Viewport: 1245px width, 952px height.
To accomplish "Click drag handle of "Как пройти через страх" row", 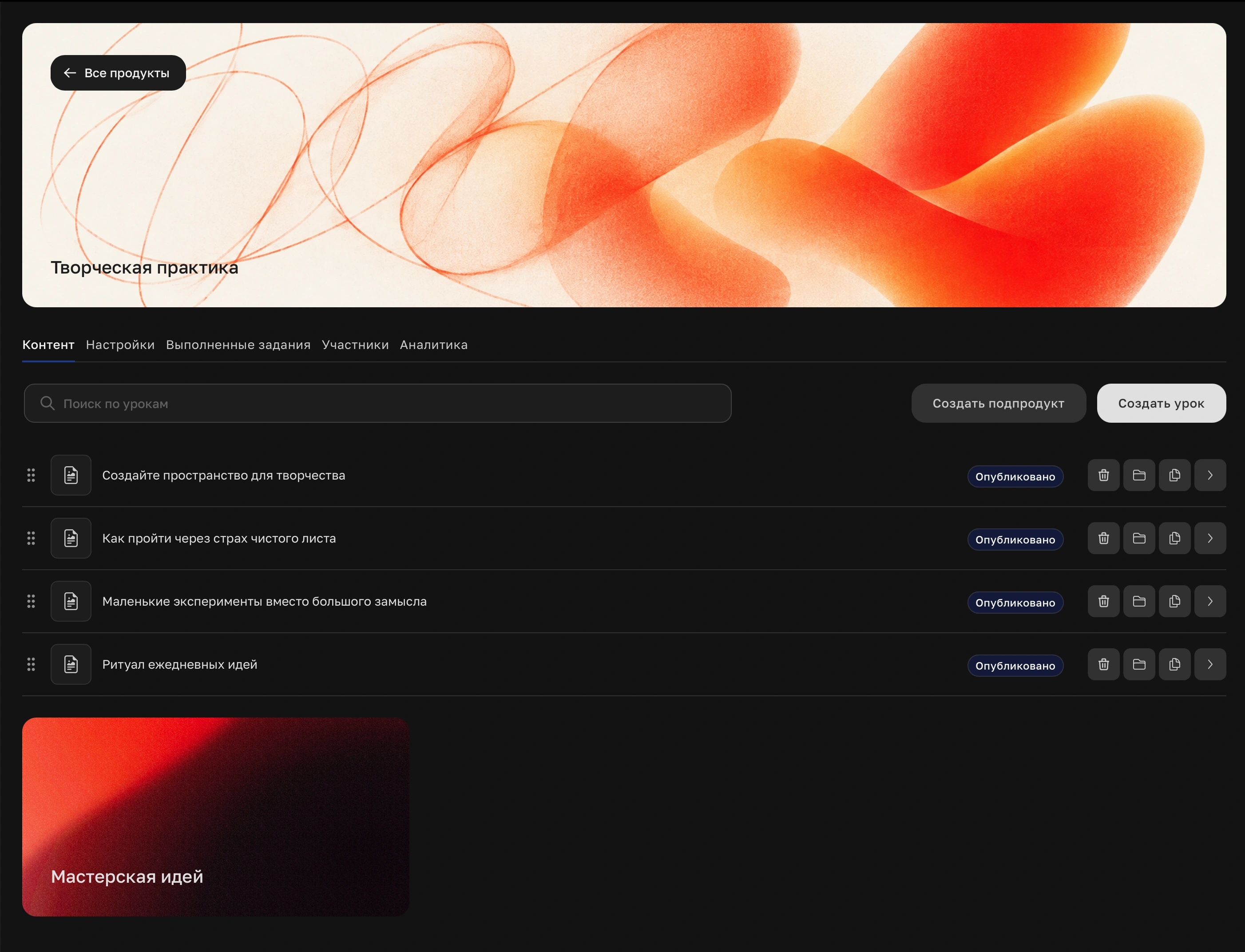I will pyautogui.click(x=31, y=538).
